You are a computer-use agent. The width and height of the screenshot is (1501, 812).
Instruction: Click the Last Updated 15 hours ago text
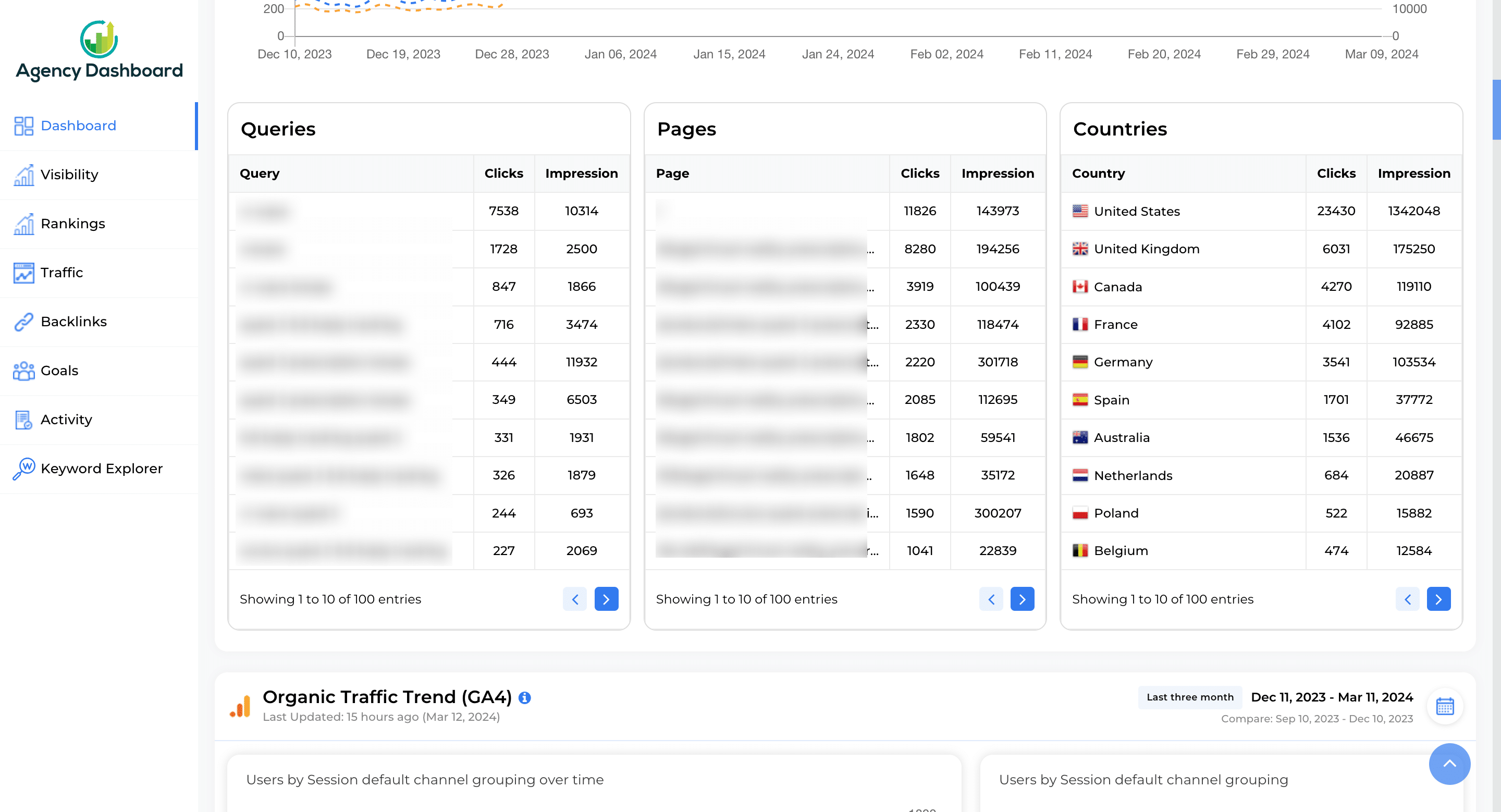[381, 717]
